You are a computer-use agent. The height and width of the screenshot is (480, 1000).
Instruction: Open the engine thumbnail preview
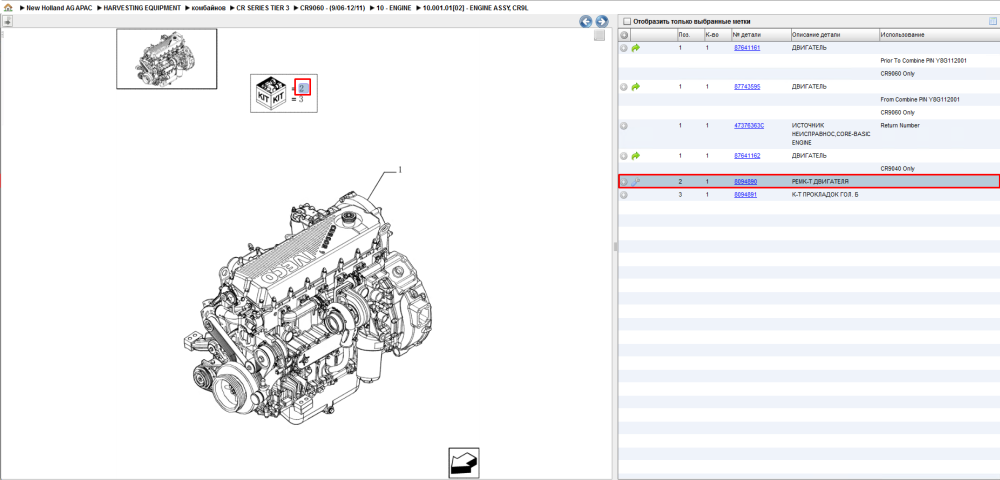pos(166,59)
